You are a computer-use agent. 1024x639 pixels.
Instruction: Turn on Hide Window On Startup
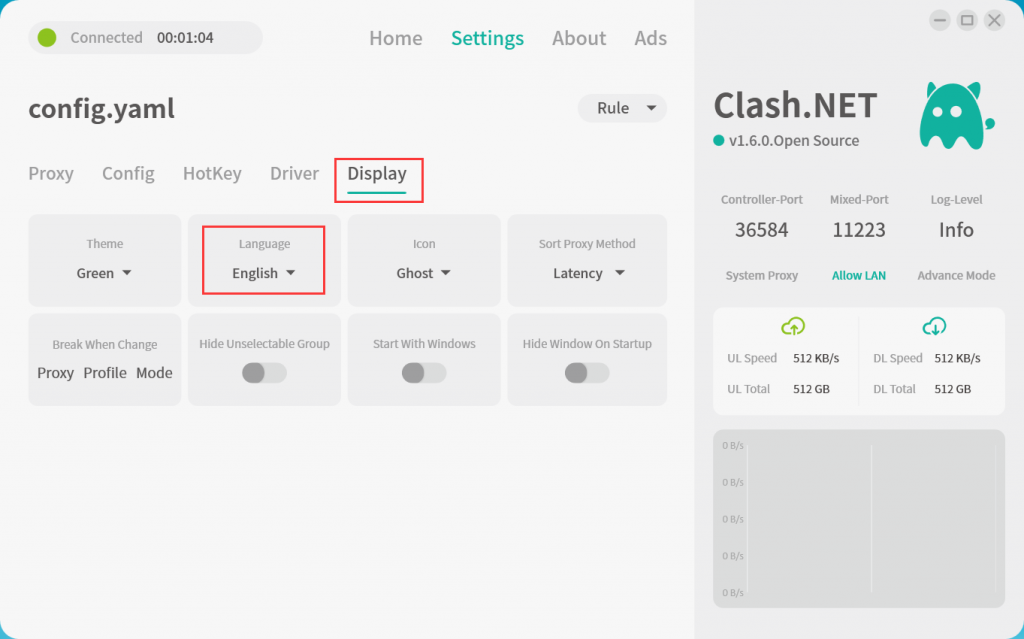click(x=587, y=373)
